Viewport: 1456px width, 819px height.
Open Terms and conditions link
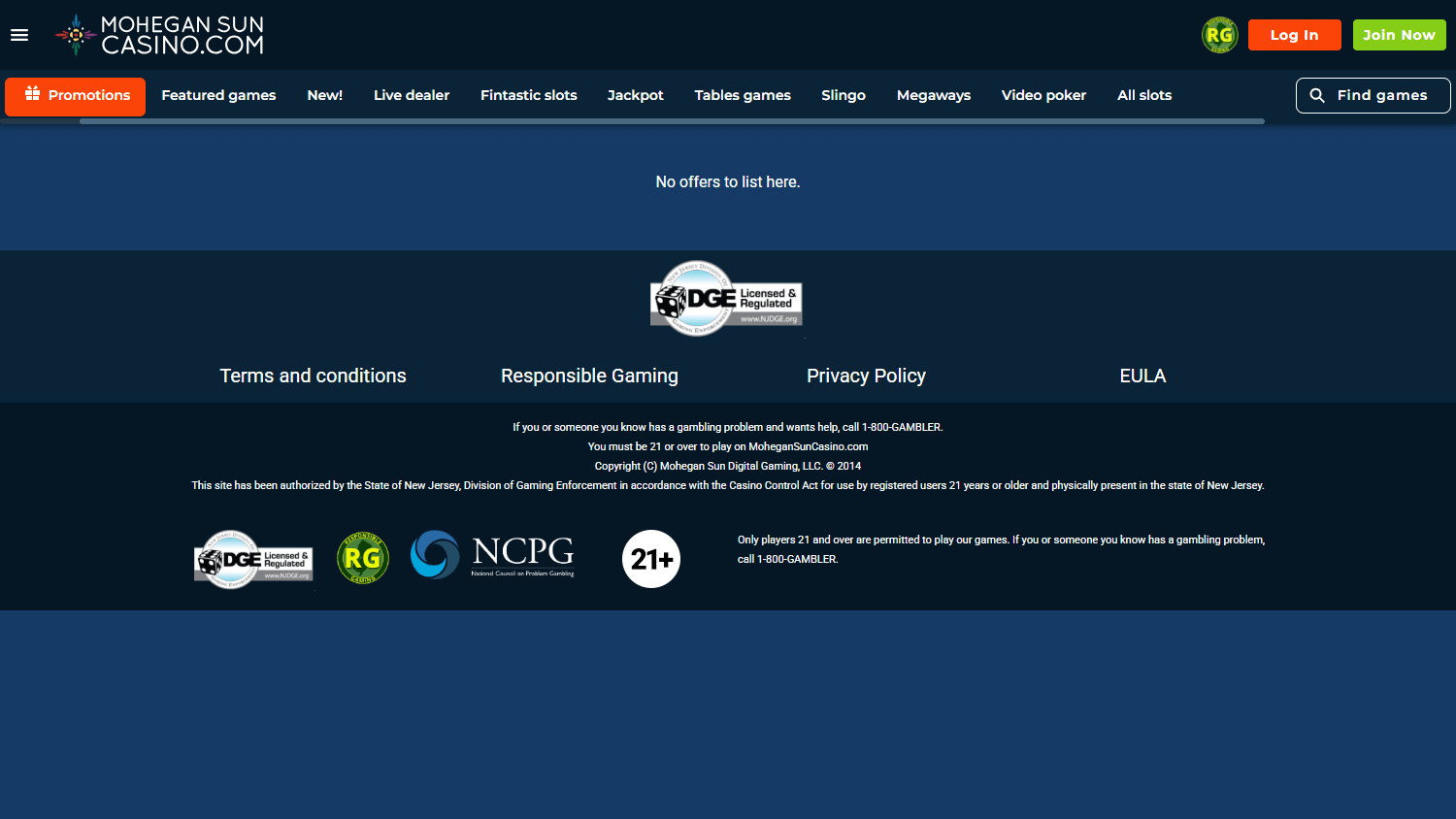pos(313,376)
